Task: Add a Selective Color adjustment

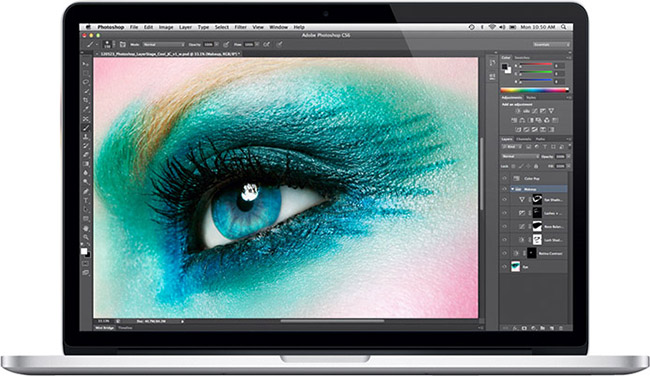Action: [x=543, y=129]
